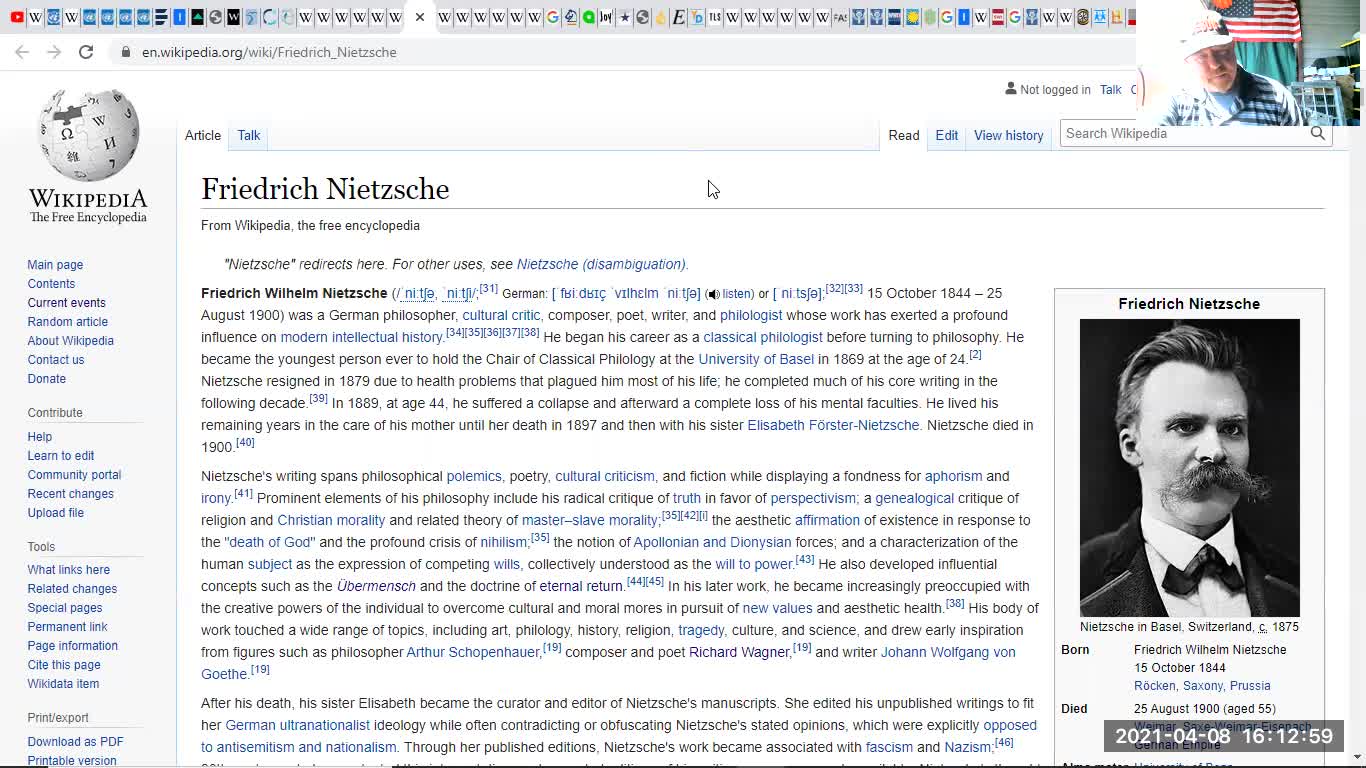Click the speaker icon beside listen
The width and height of the screenshot is (1366, 768).
pos(712,294)
